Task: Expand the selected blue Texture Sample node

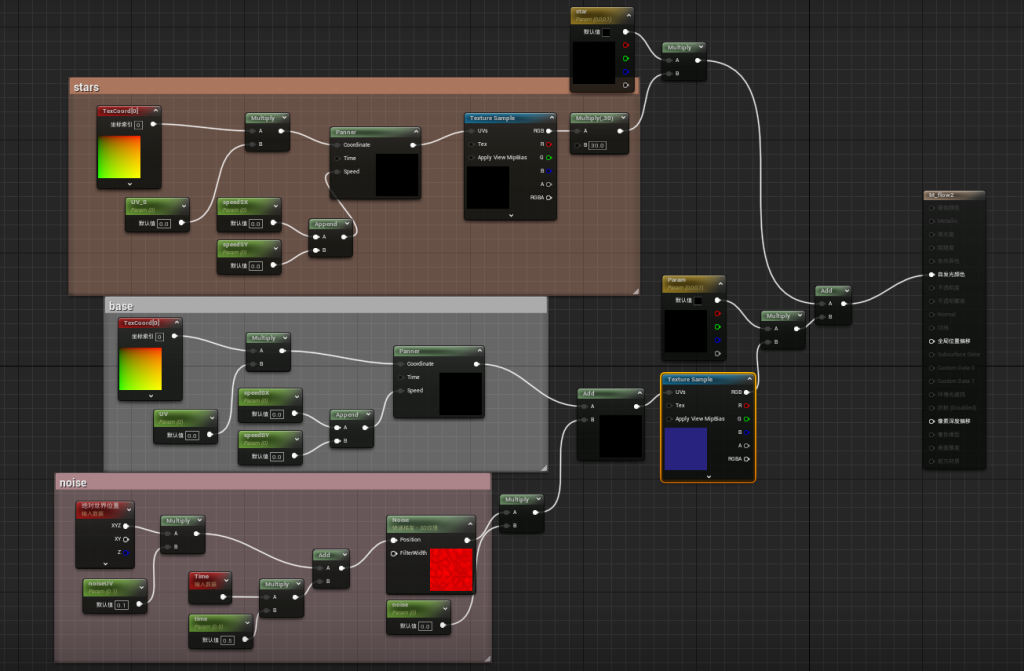Action: 708,477
